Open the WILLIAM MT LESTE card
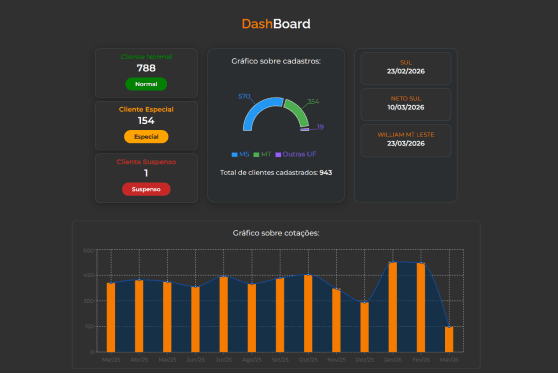 406,140
